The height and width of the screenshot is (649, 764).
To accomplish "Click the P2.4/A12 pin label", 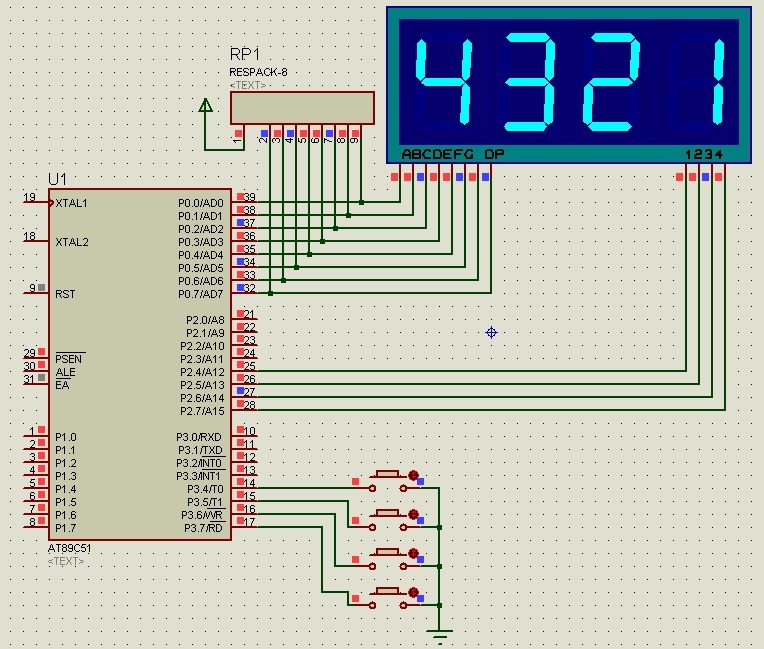I will tap(202, 372).
